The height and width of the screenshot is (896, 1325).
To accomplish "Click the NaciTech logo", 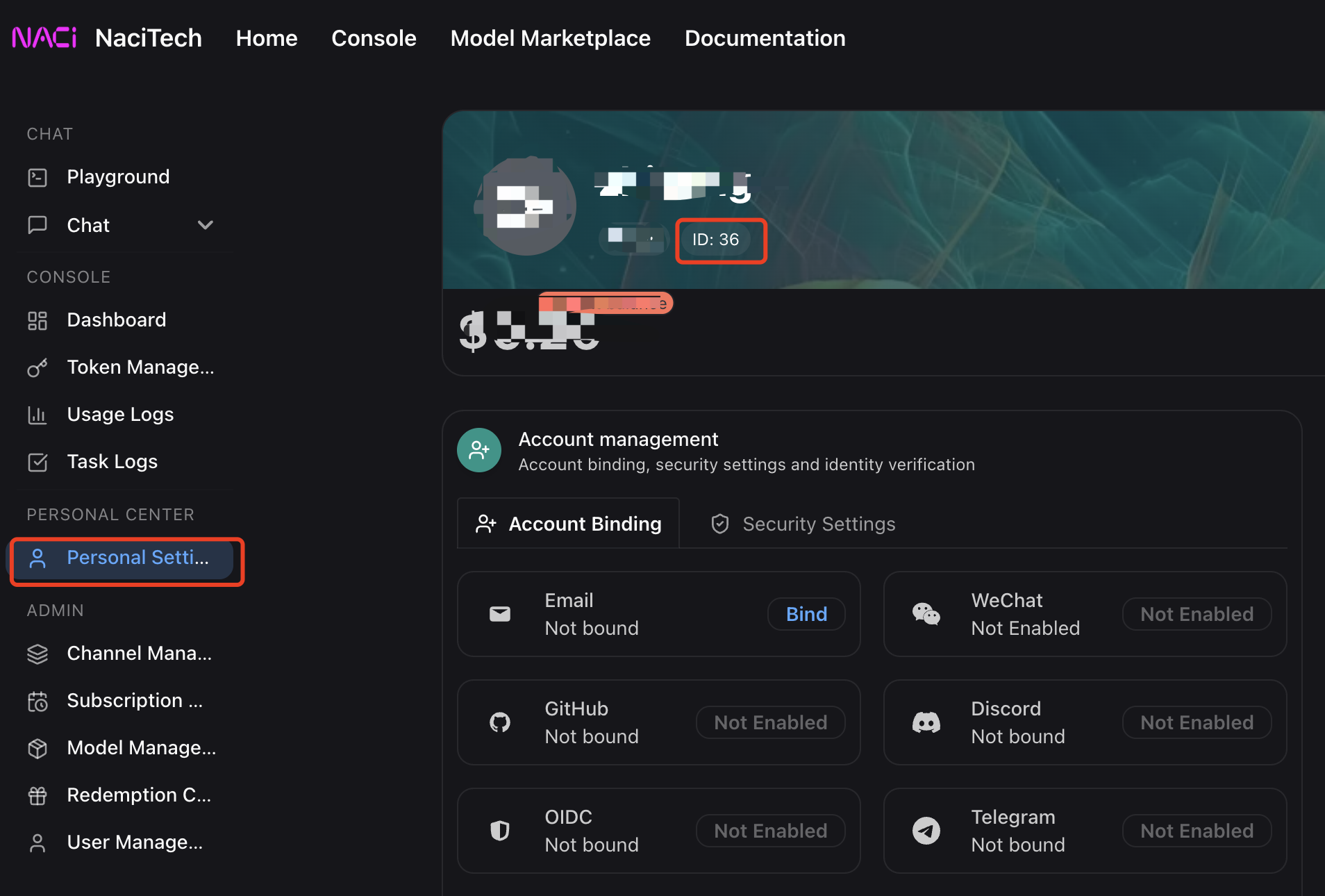I will (x=44, y=38).
